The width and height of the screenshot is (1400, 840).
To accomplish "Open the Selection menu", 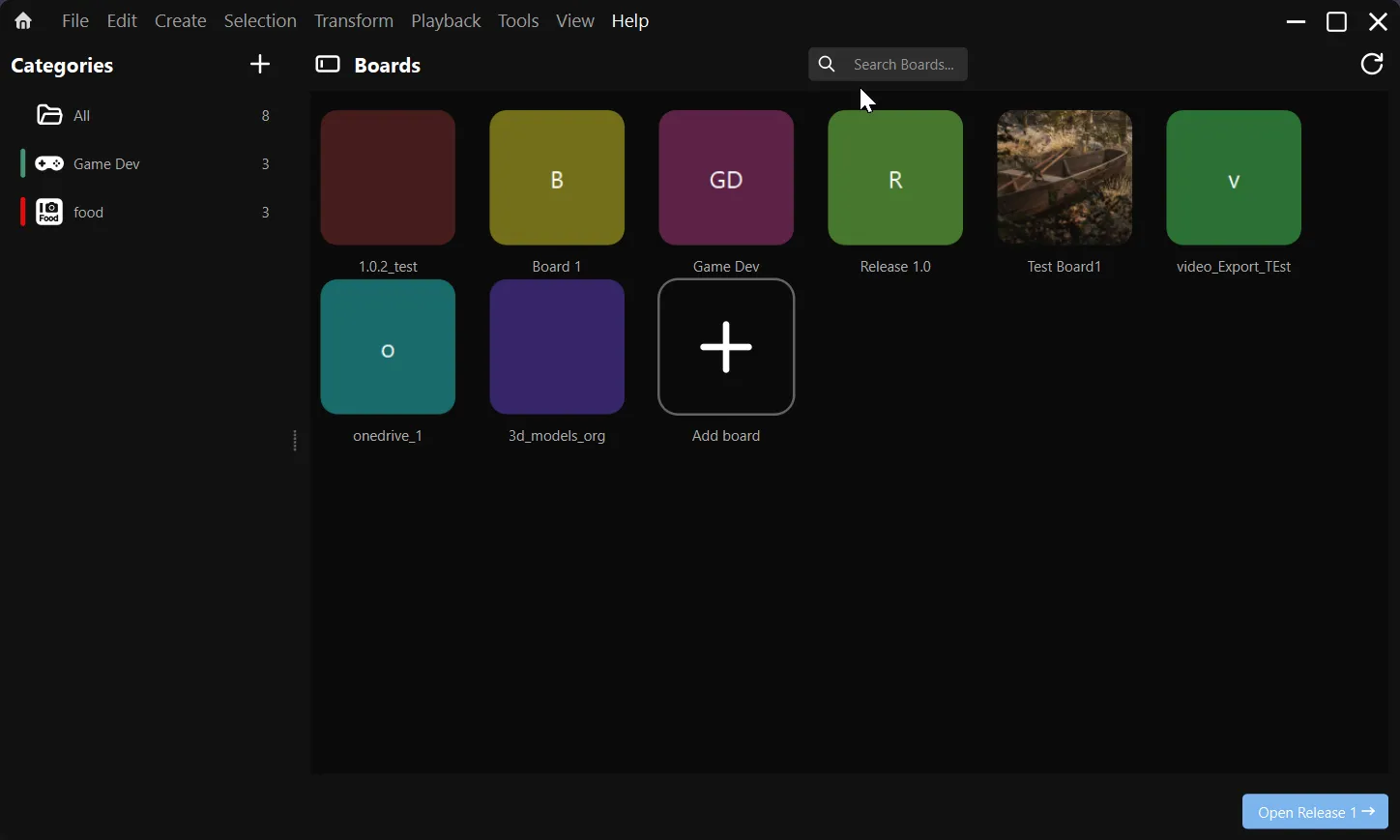I will (x=260, y=21).
